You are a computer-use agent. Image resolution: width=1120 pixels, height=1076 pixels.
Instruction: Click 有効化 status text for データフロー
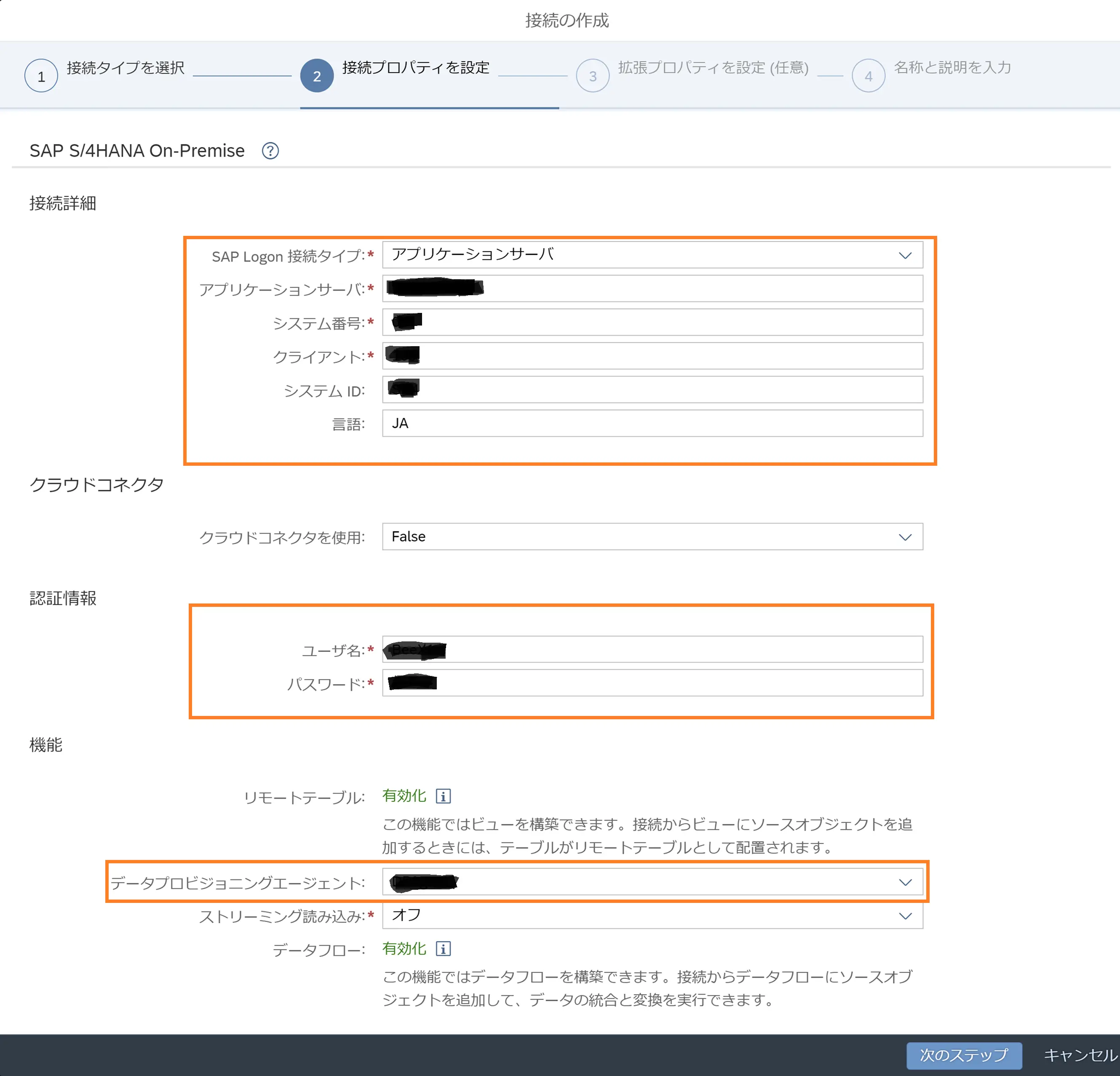404,948
